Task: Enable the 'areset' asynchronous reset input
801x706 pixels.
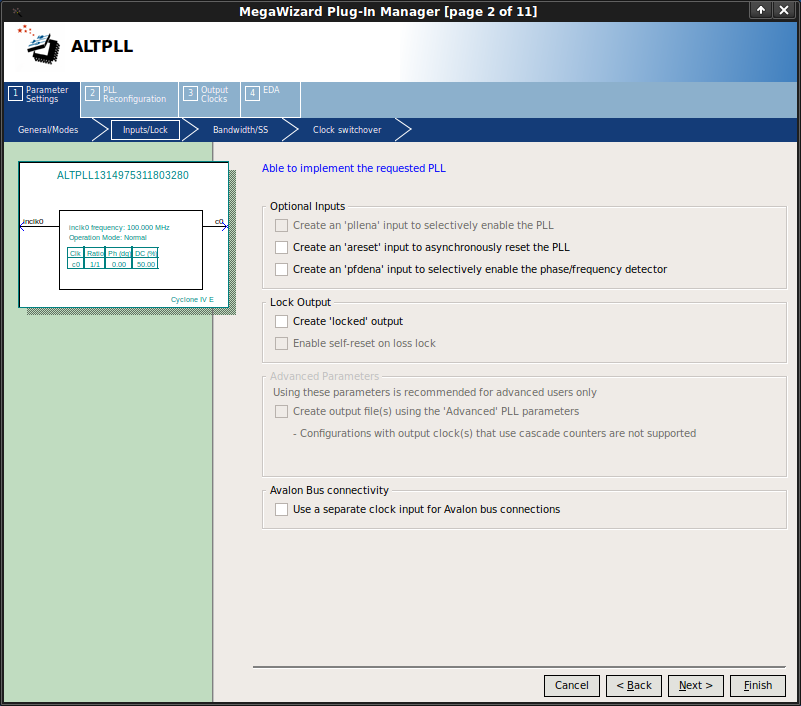Action: 282,247
